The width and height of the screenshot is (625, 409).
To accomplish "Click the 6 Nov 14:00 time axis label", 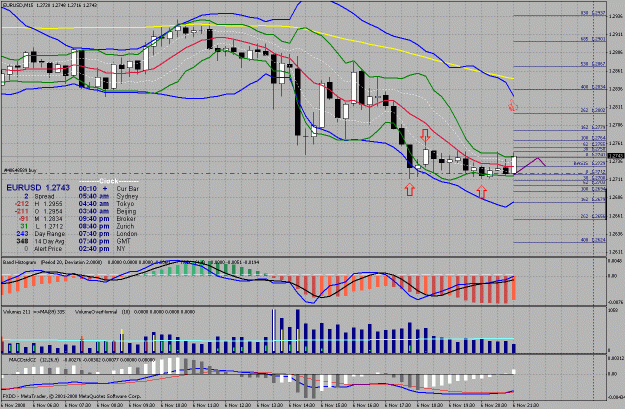I will pyautogui.click(x=302, y=405).
